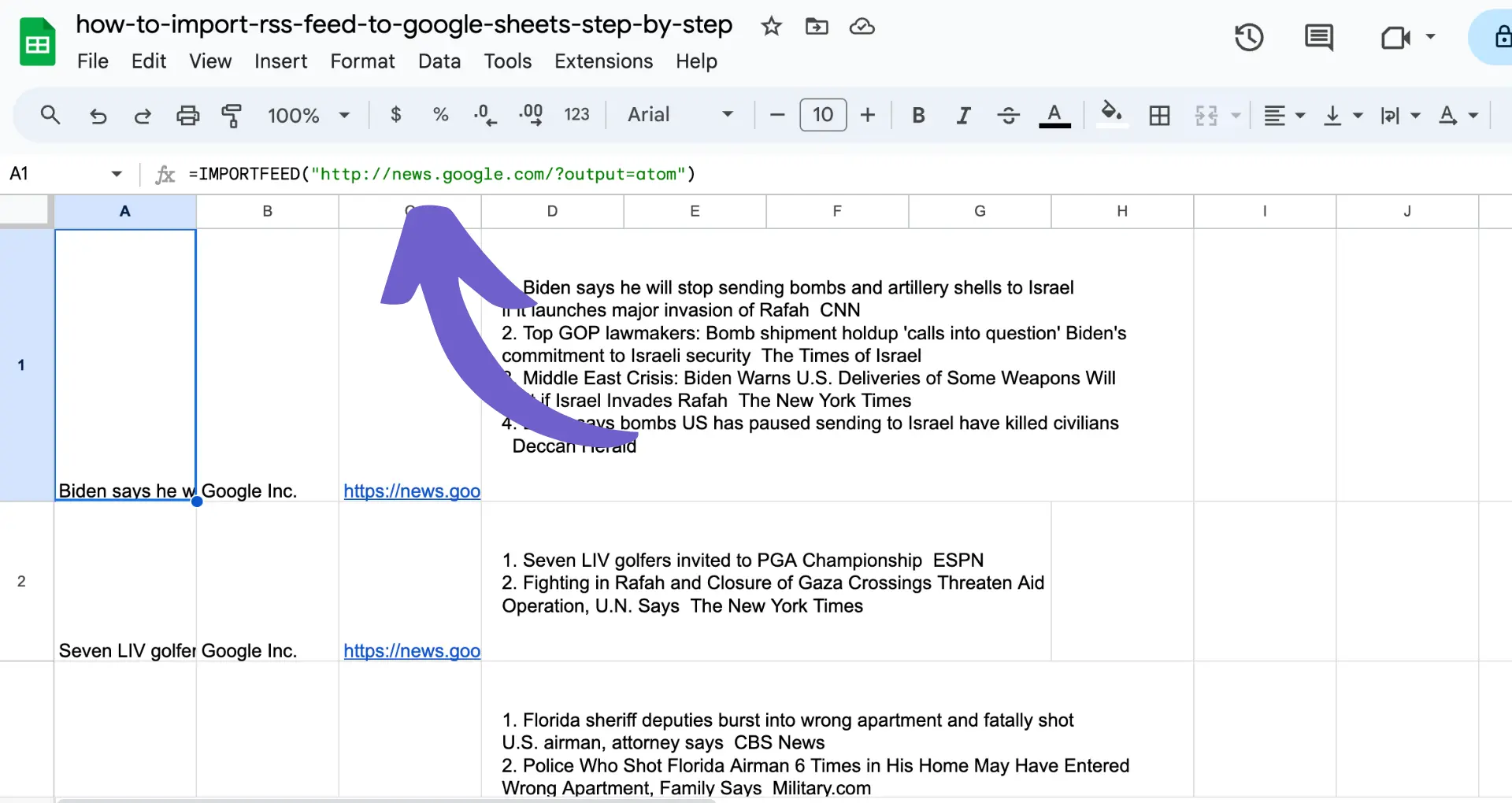Click the Name box showing A1
The width and height of the screenshot is (1512, 803).
67,173
